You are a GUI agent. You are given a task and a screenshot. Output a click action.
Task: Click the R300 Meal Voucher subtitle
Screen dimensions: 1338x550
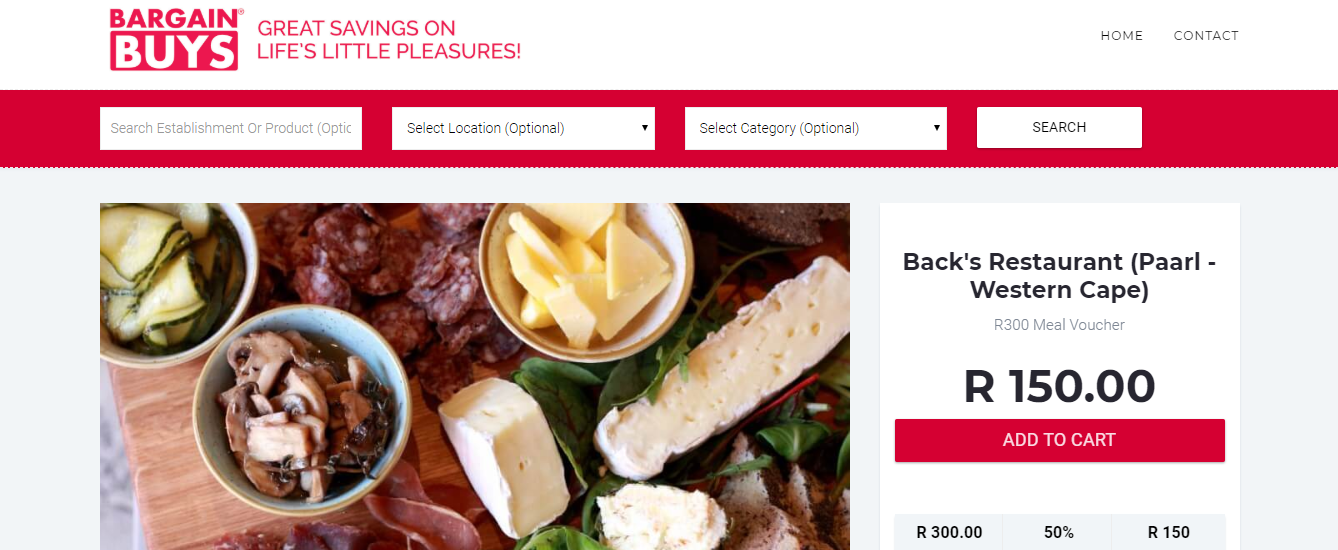coord(1059,325)
